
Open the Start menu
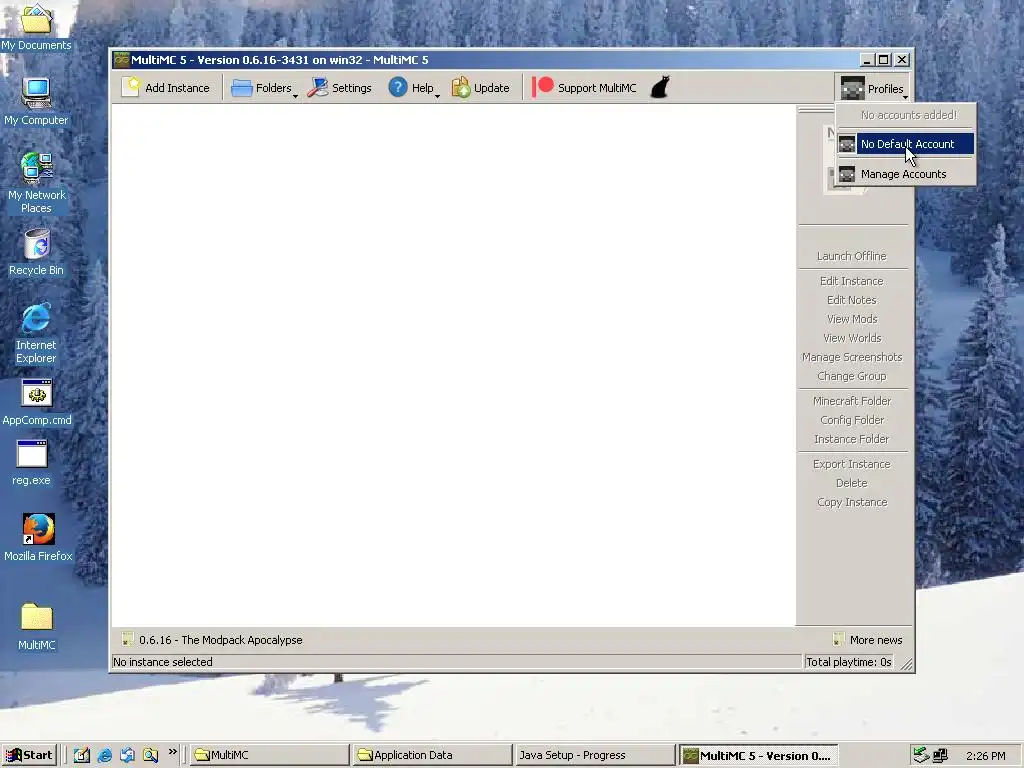coord(29,755)
